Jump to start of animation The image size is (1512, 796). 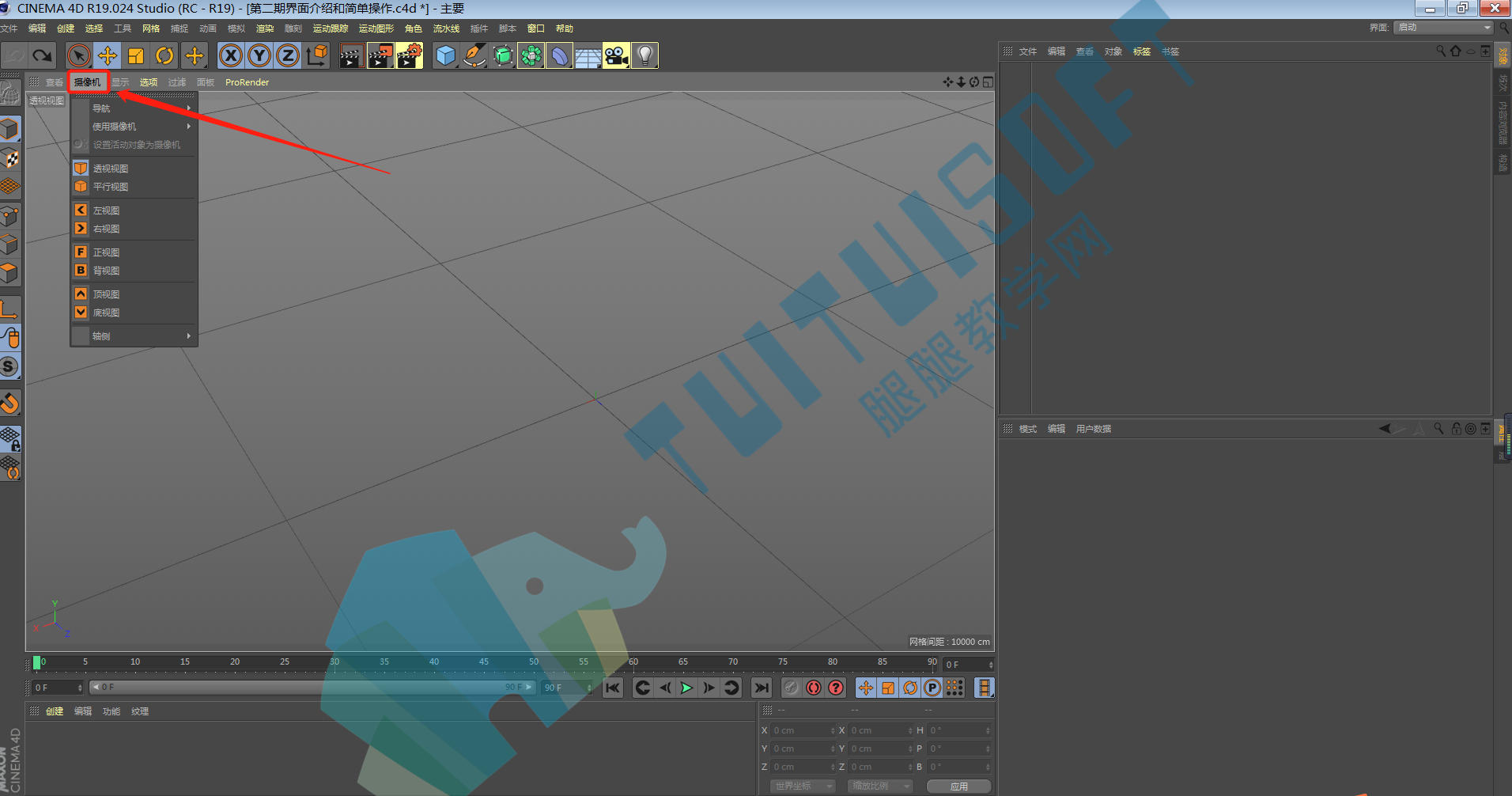(613, 688)
